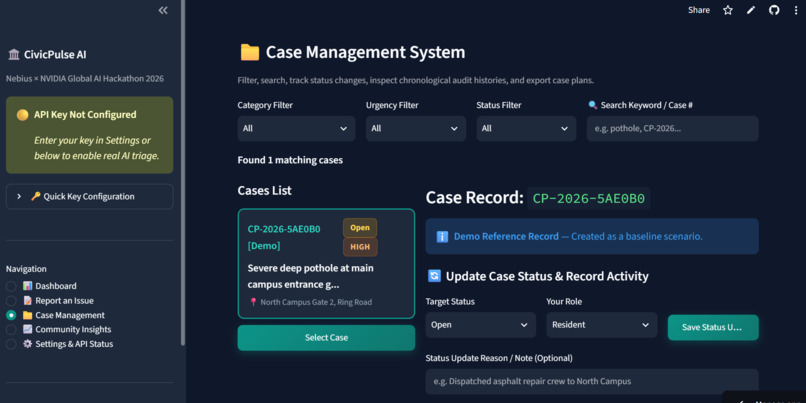Open the three-dot overflow menu
The height and width of the screenshot is (403, 806).
[796, 10]
